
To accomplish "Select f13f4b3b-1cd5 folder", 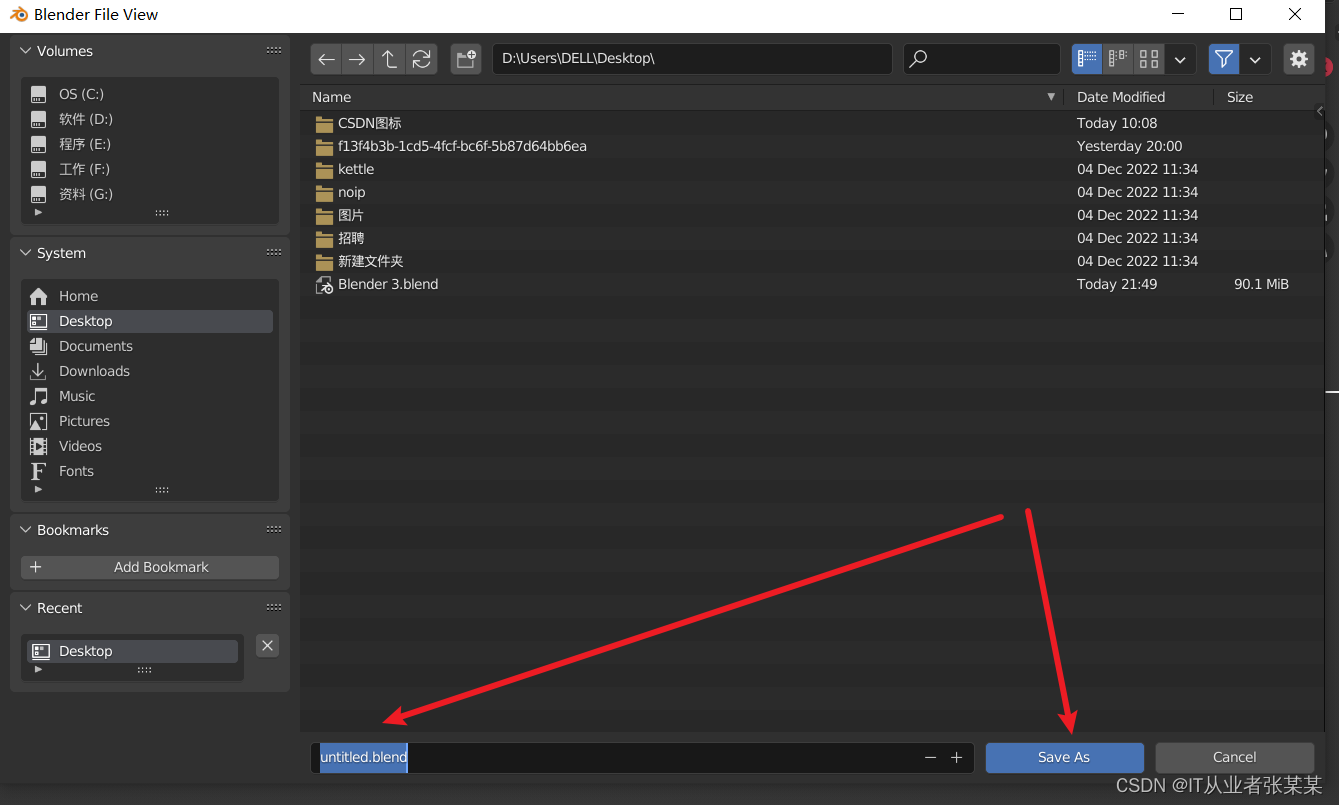I will 812,146.
